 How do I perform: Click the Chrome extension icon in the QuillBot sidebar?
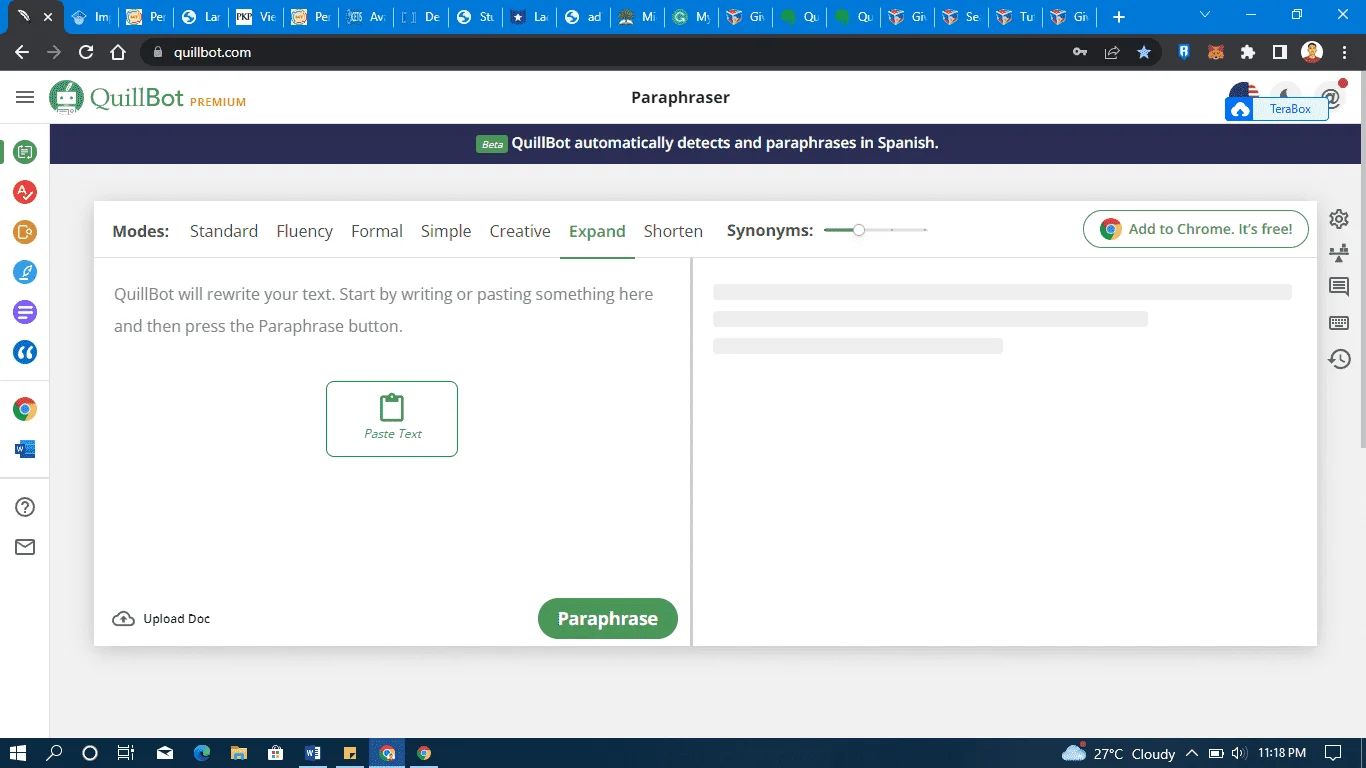click(x=25, y=409)
